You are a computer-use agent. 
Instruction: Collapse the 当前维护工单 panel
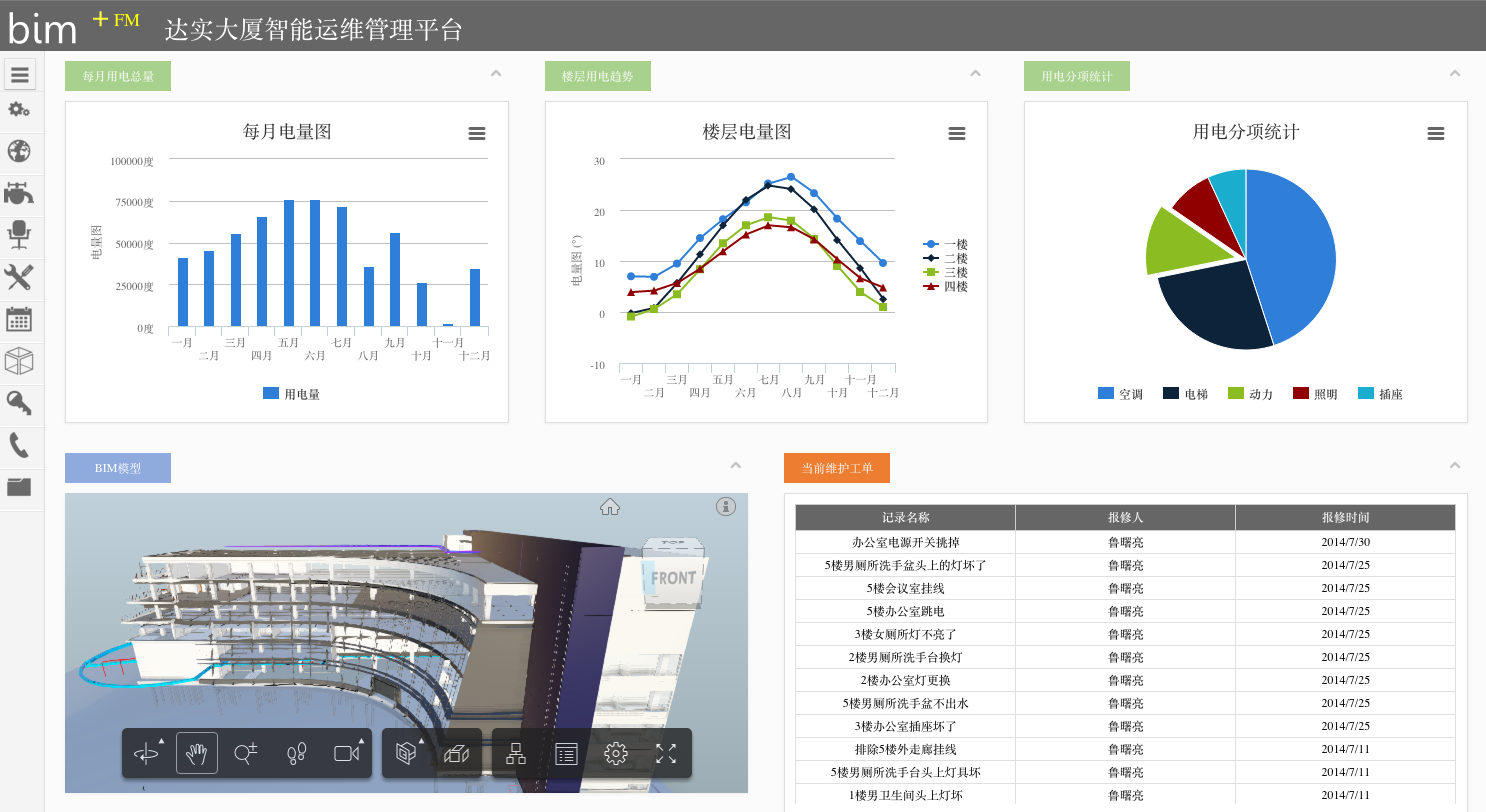(1455, 465)
